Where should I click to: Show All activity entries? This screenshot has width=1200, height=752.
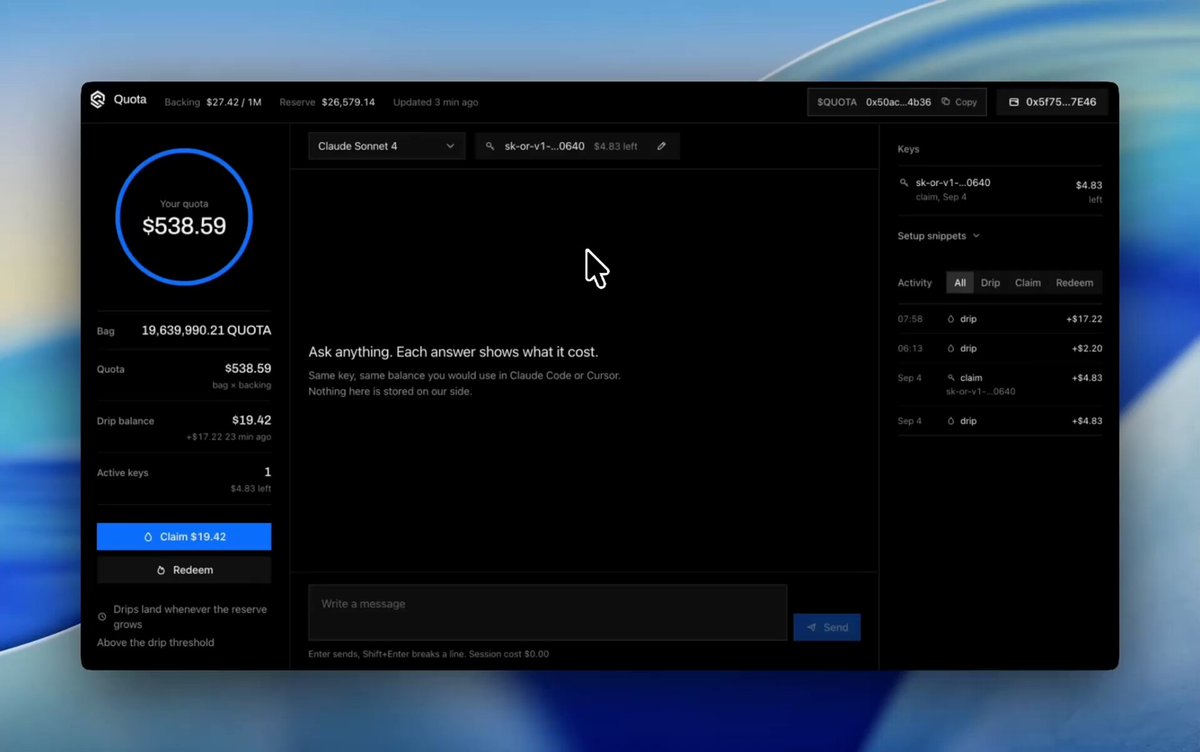point(960,283)
